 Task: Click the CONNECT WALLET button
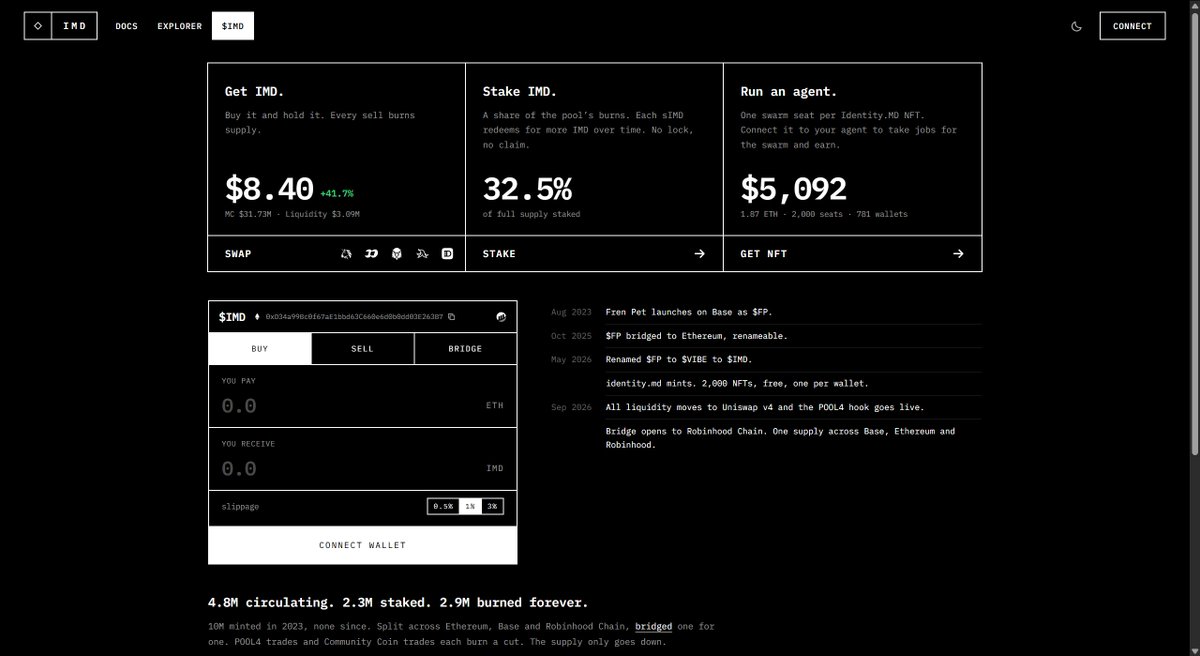pos(363,545)
